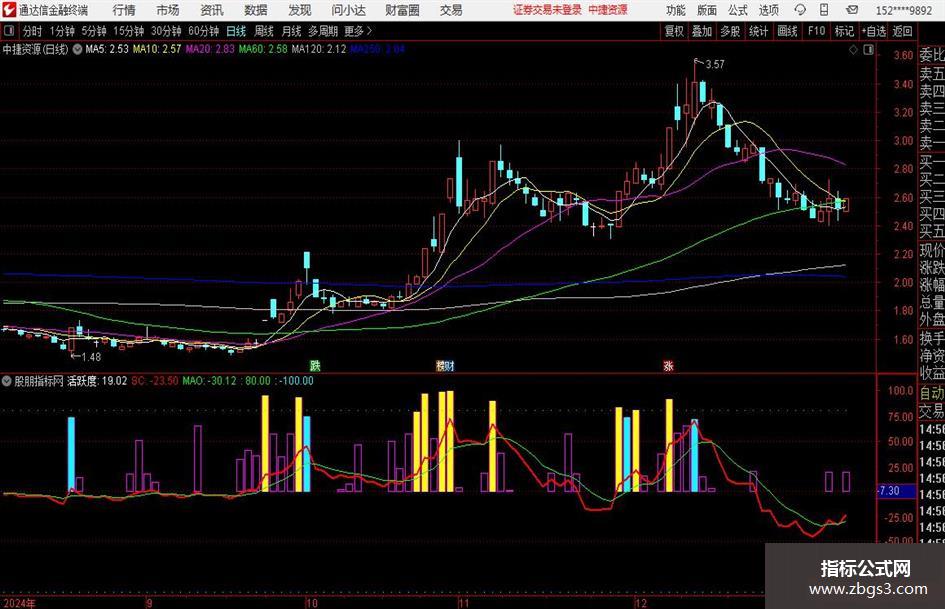The width and height of the screenshot is (945, 609).
Task: Select the 日线 daily period tab
Action: click(236, 31)
